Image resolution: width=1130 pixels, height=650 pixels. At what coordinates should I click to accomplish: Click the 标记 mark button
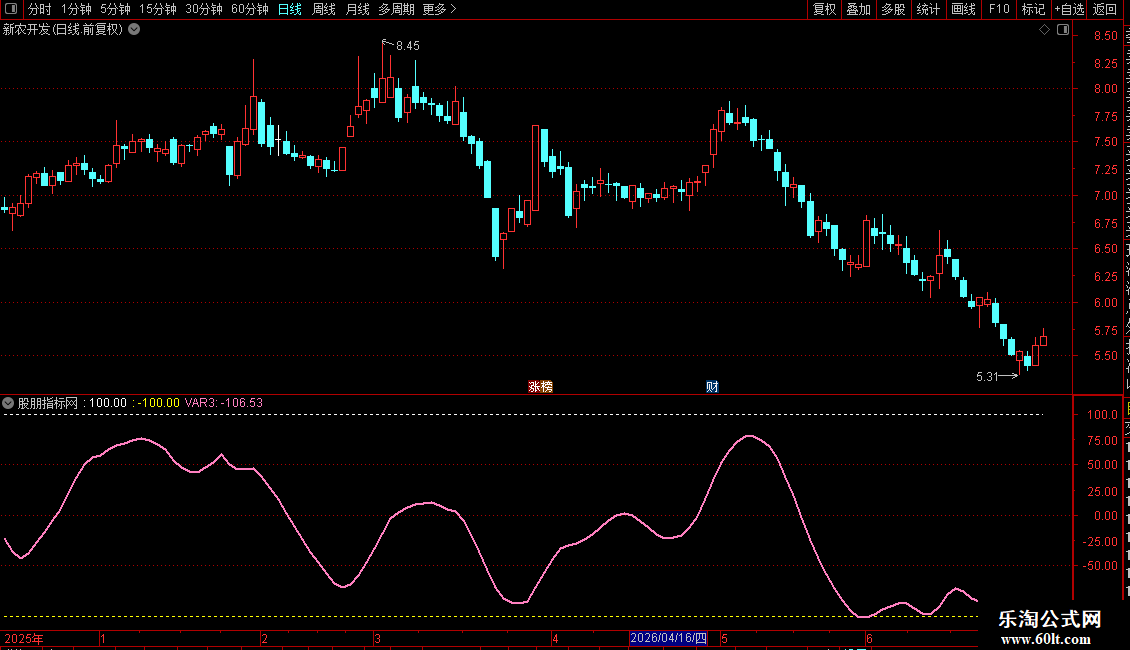coord(1033,9)
